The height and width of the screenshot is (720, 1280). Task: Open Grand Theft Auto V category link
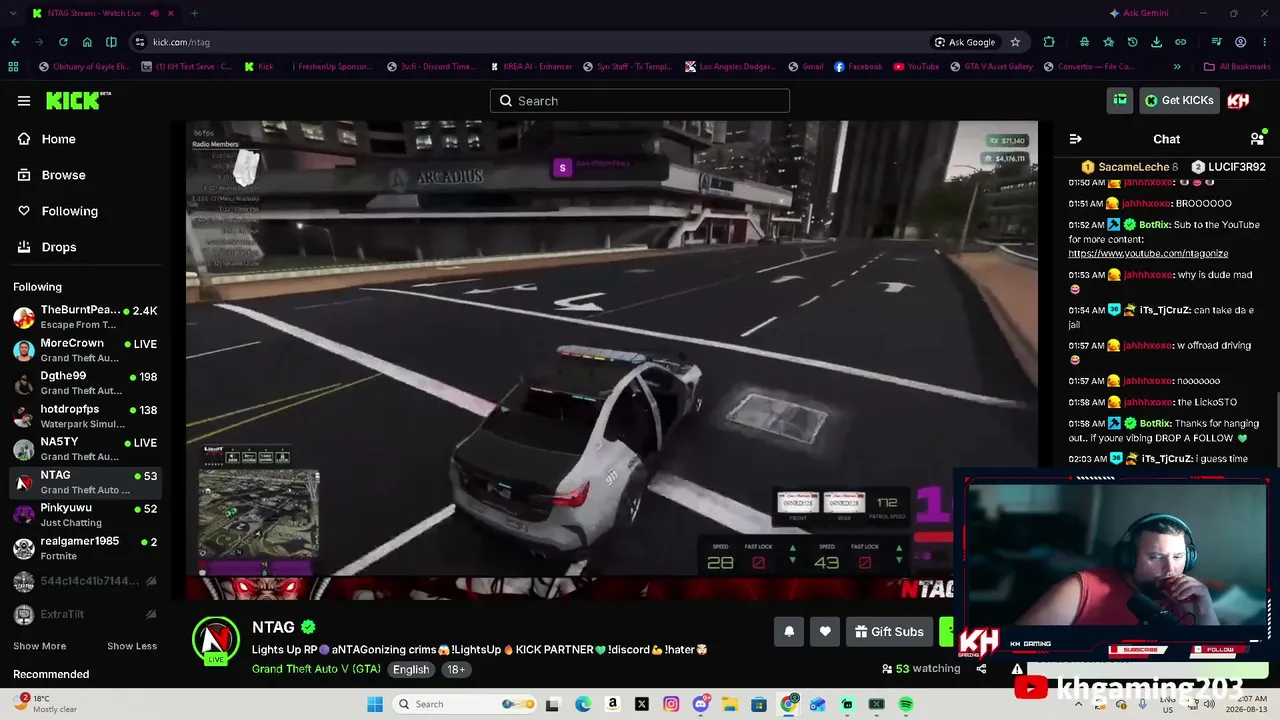(x=316, y=669)
